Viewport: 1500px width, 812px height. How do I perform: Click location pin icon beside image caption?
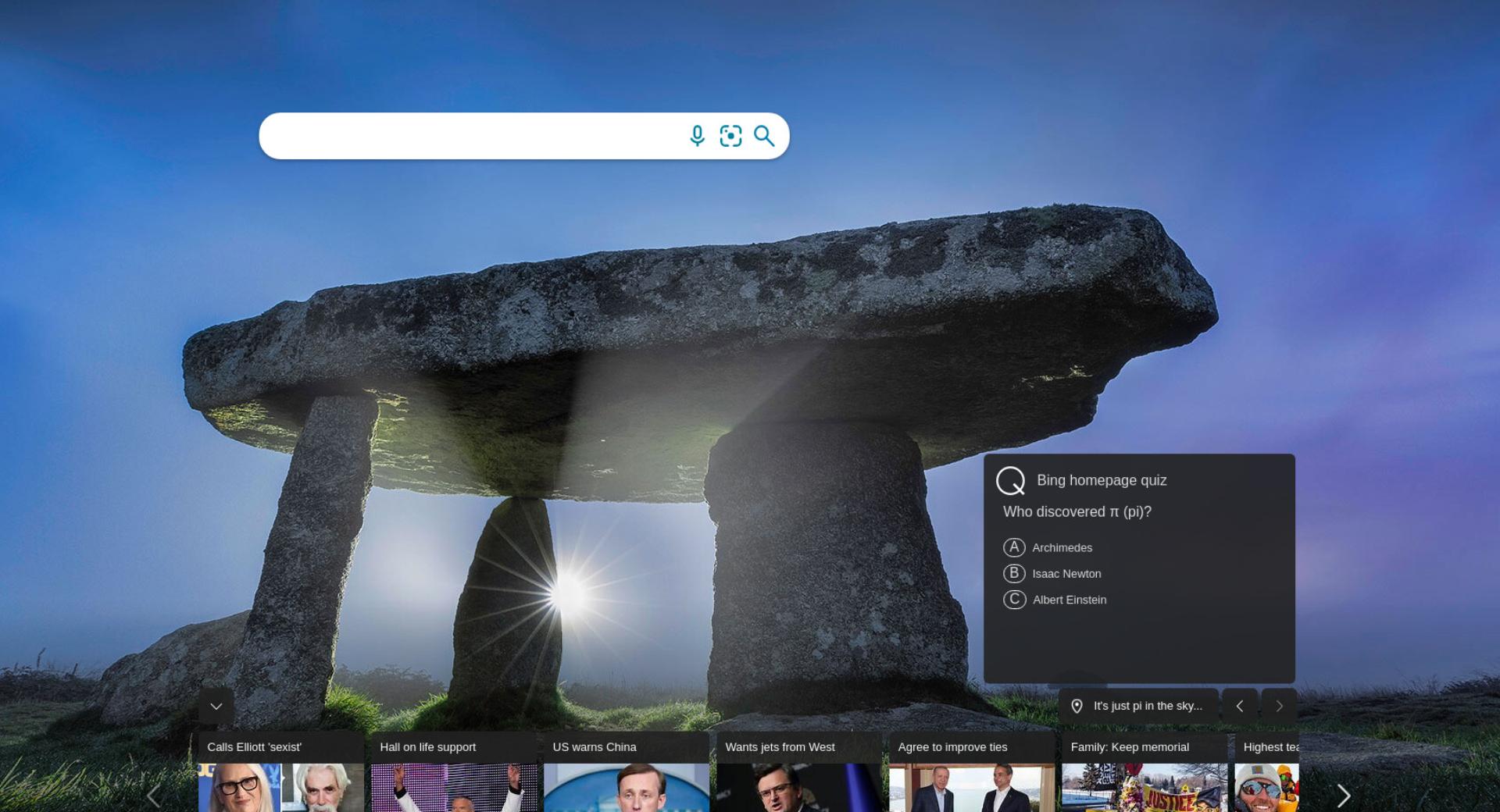click(1077, 706)
